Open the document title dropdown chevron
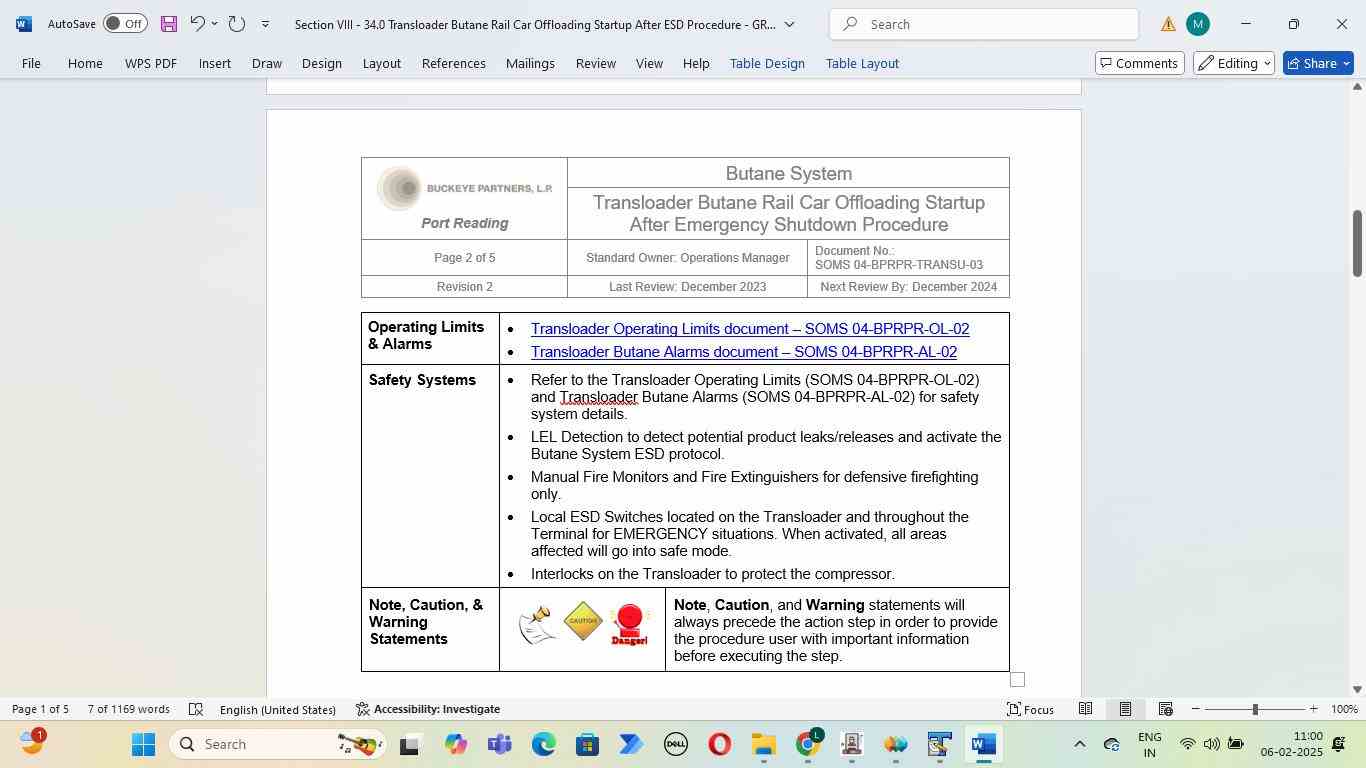This screenshot has height=768, width=1366. [789, 24]
